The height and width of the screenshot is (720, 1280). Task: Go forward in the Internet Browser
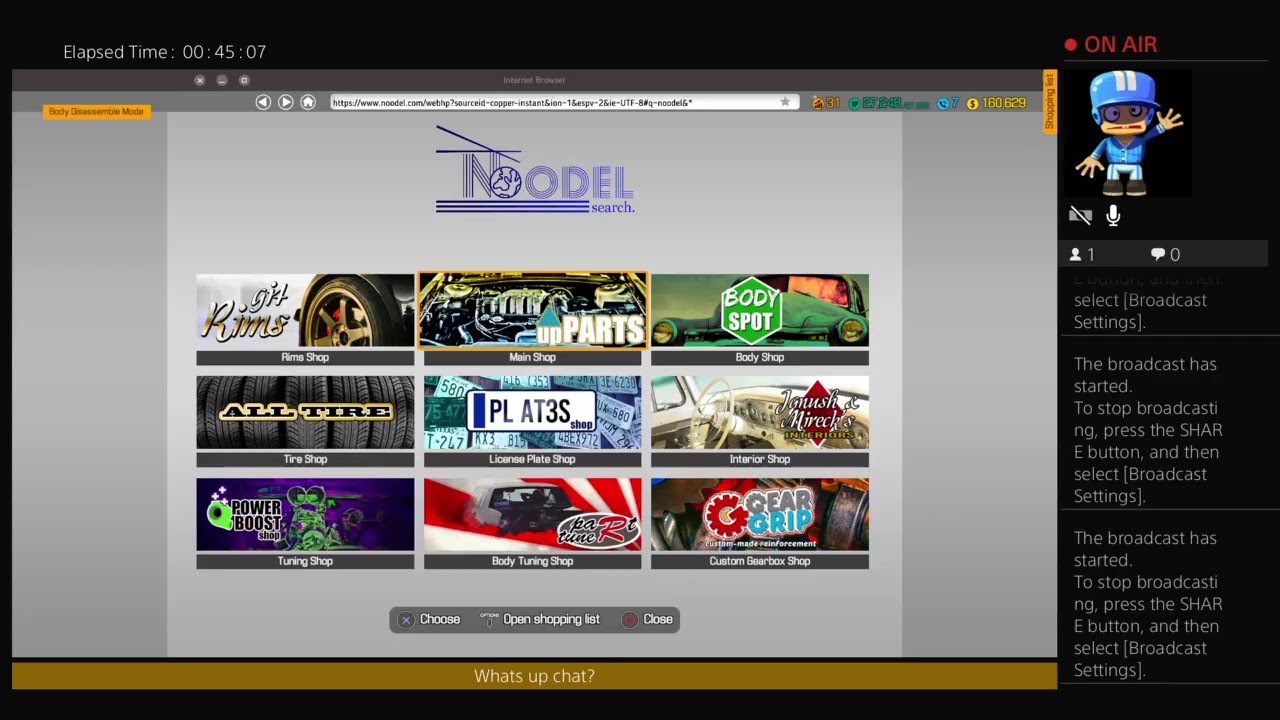coord(286,102)
